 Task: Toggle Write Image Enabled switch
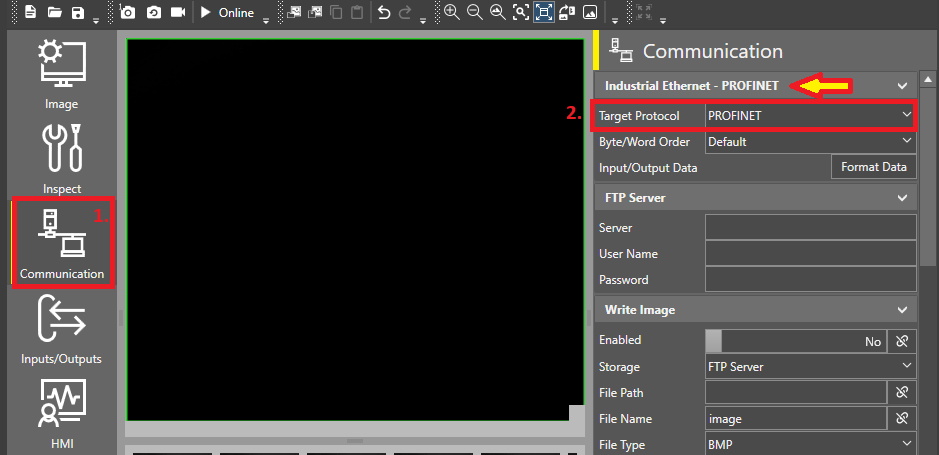795,341
